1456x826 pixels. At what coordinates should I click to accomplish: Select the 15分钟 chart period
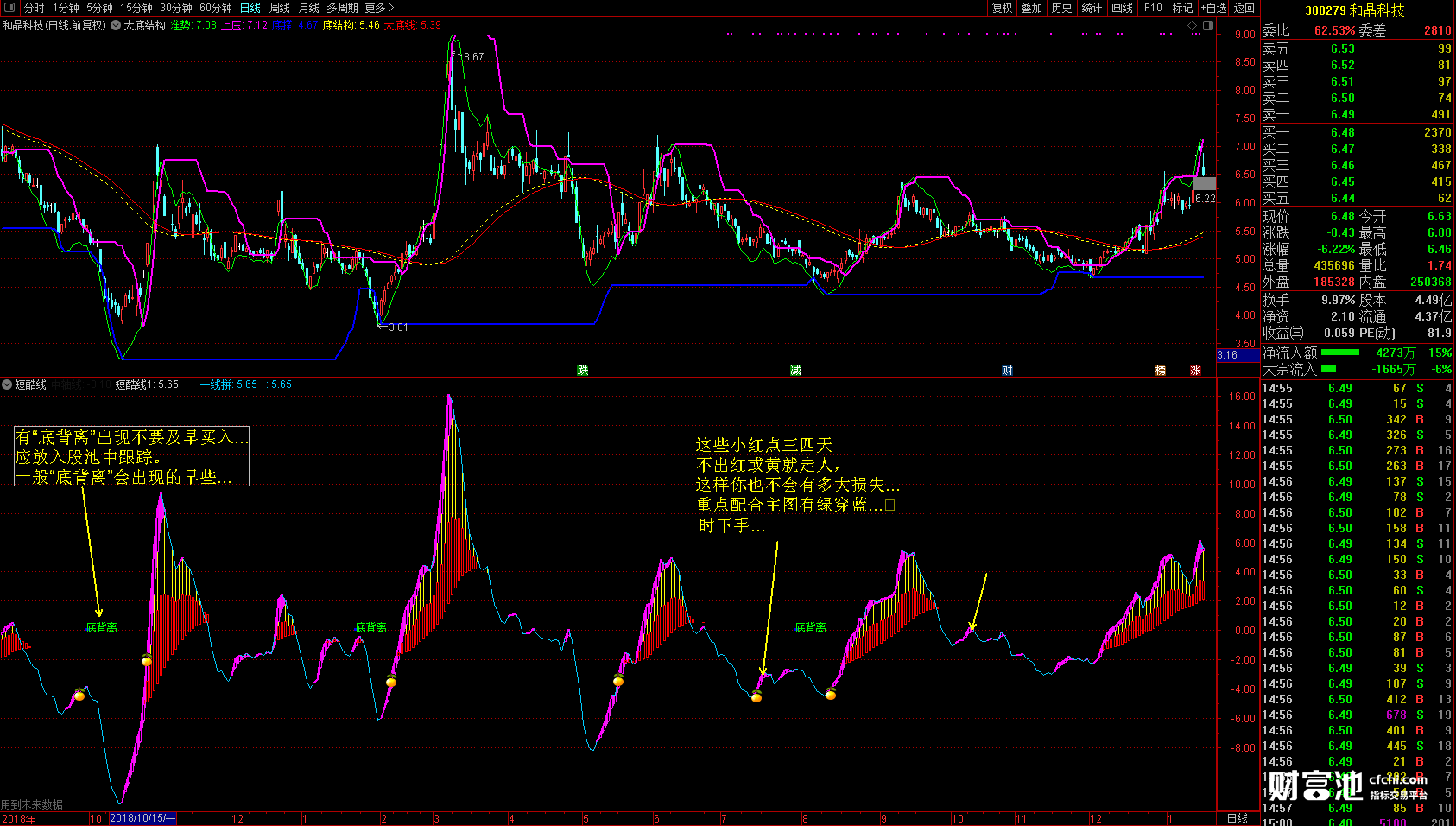click(136, 8)
